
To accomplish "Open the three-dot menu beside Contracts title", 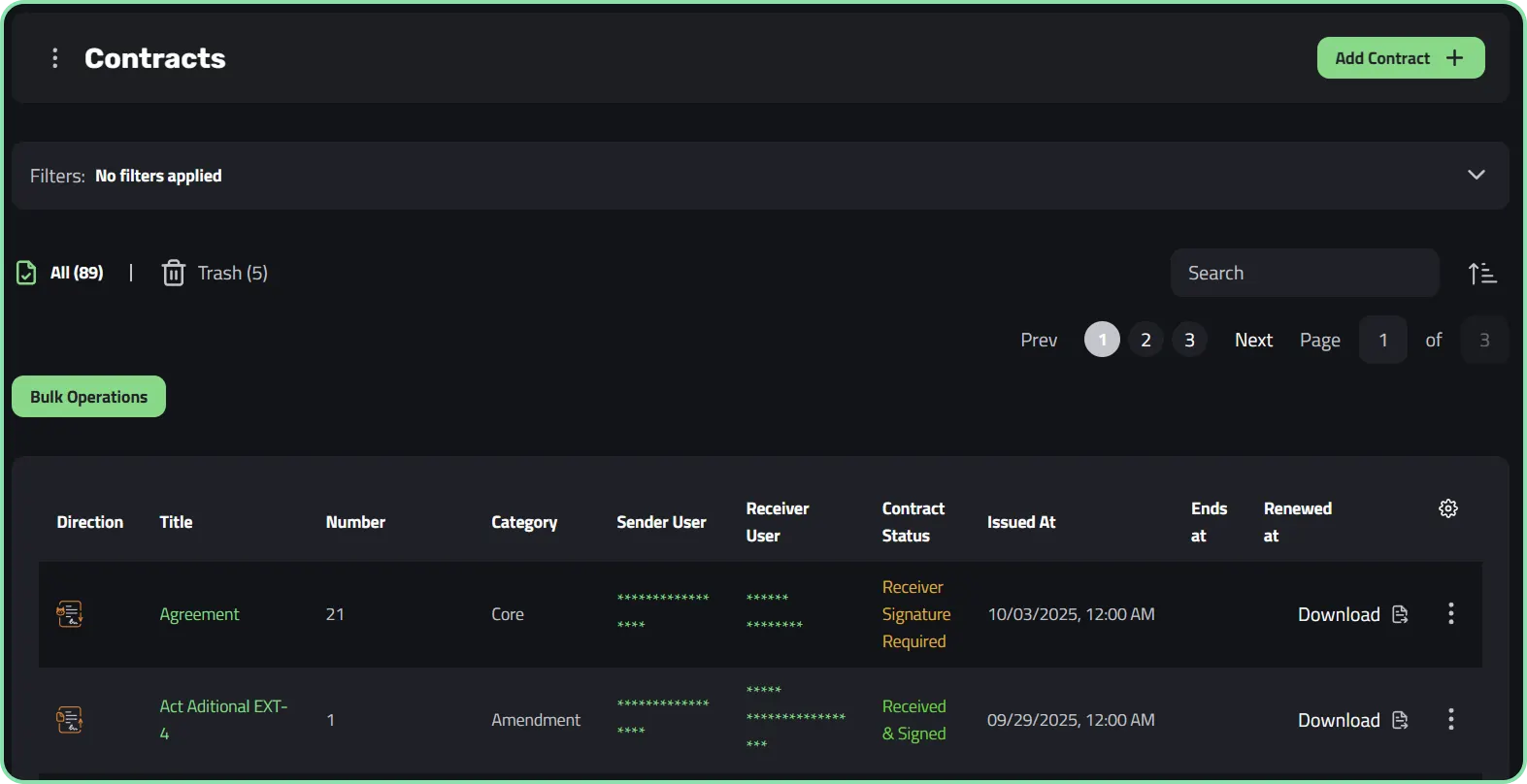I will coord(54,58).
